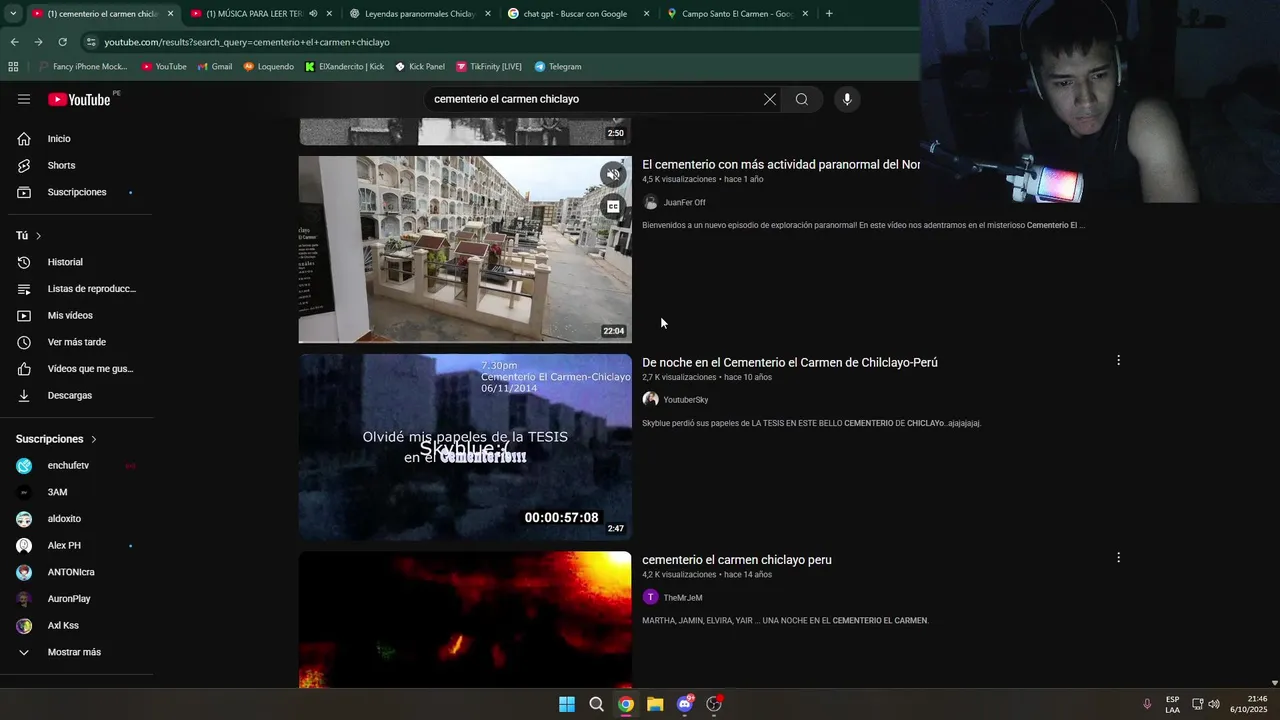Open YoutuberSky channel
Viewport: 1280px width, 720px height.
click(x=686, y=400)
